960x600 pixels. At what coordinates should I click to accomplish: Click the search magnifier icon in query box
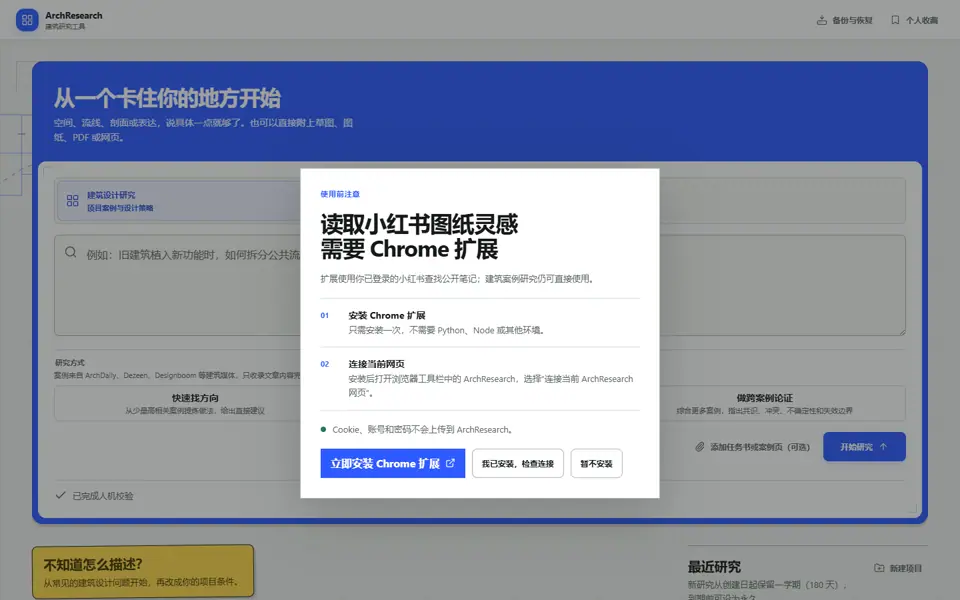pos(70,253)
